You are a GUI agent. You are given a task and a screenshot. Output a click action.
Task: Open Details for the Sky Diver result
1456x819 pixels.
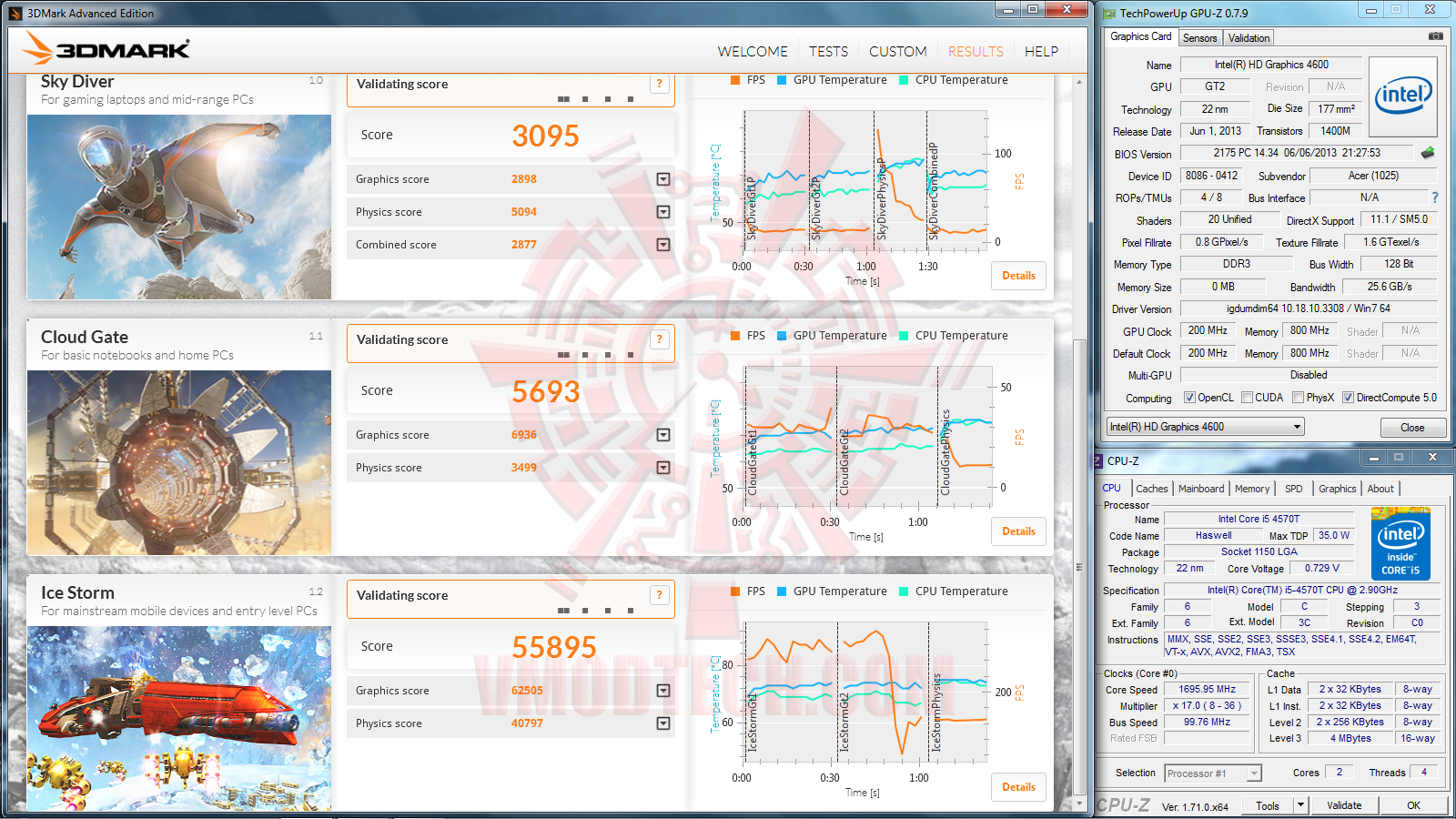(x=1018, y=276)
